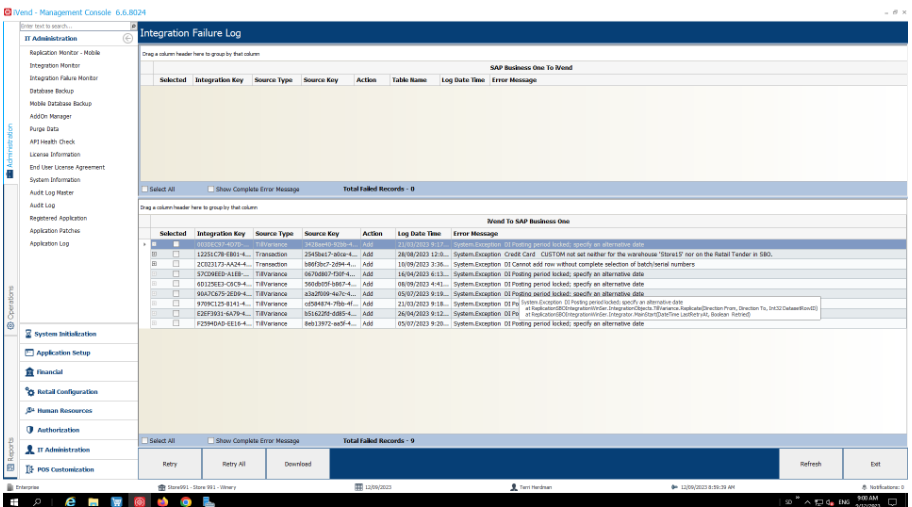
Task: Tick Select All in SAP Business One To iVend grid
Action: tap(145, 189)
